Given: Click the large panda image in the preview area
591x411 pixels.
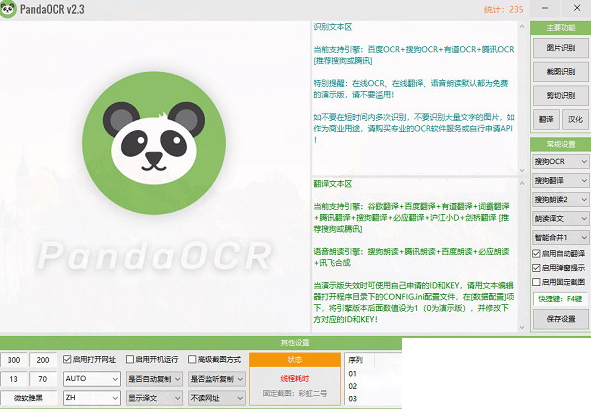Looking at the screenshot, I should coord(154,143).
